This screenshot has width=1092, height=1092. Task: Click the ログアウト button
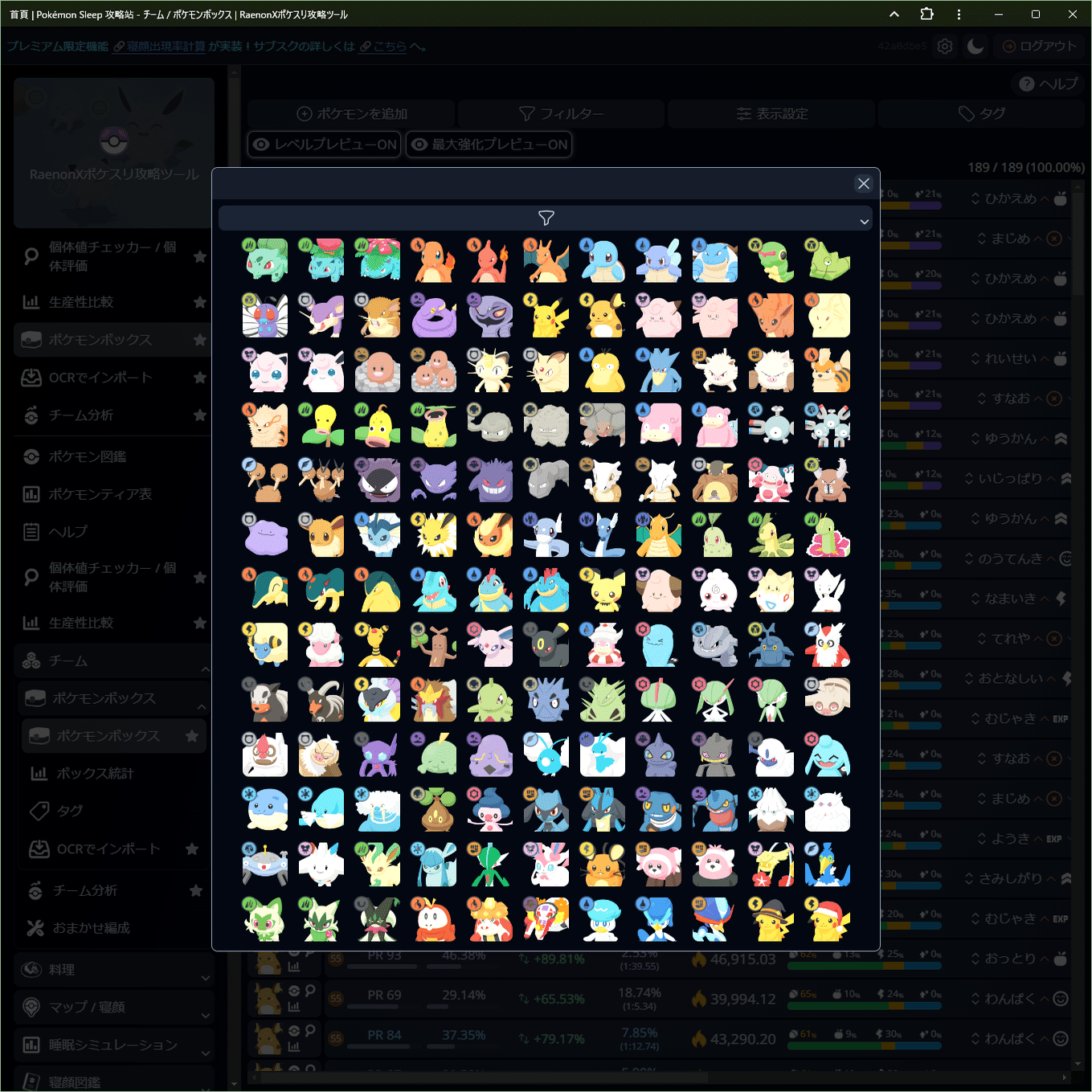[1040, 47]
